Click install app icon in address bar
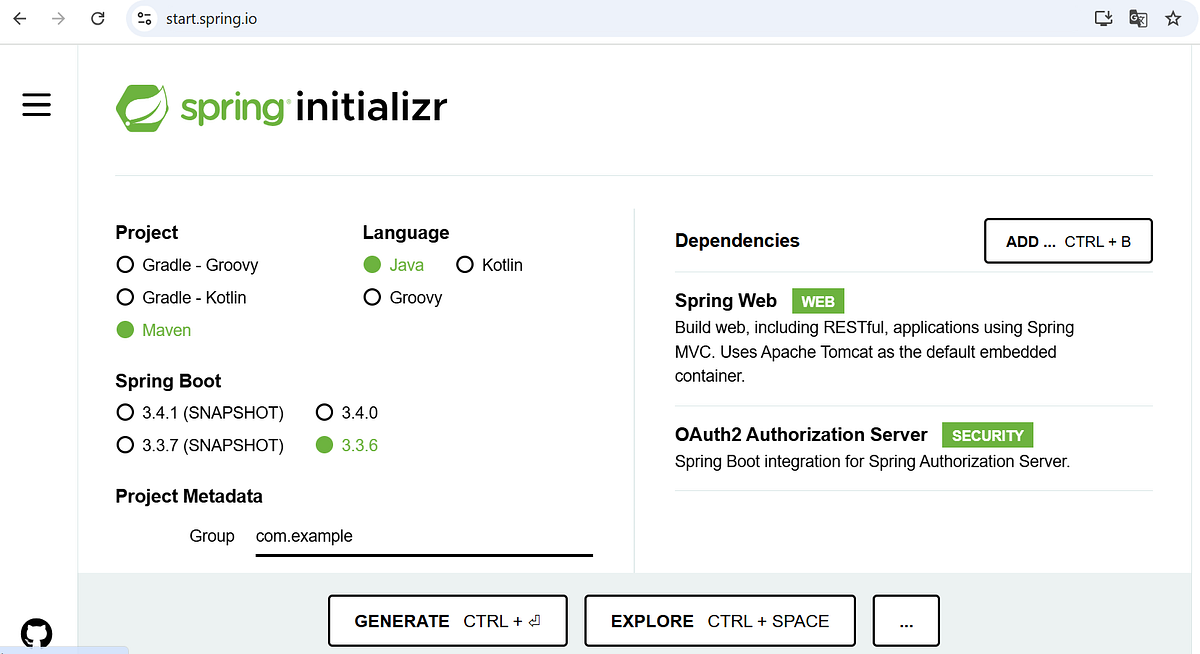Image resolution: width=1200 pixels, height=654 pixels. (x=1104, y=18)
